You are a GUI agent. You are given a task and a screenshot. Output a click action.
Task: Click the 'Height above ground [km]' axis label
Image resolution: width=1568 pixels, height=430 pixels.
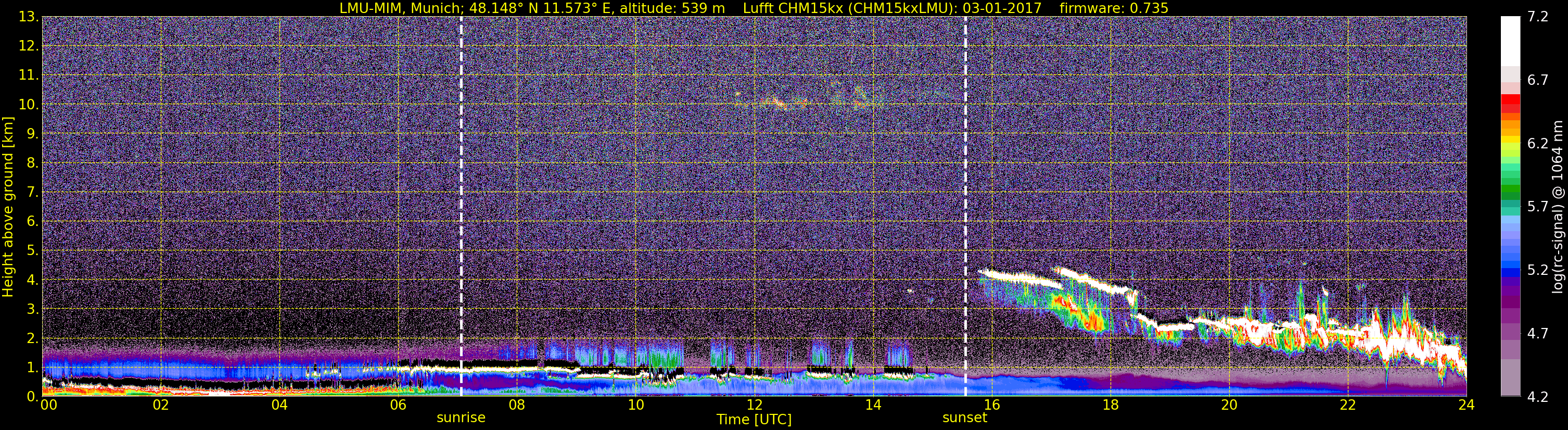8,207
